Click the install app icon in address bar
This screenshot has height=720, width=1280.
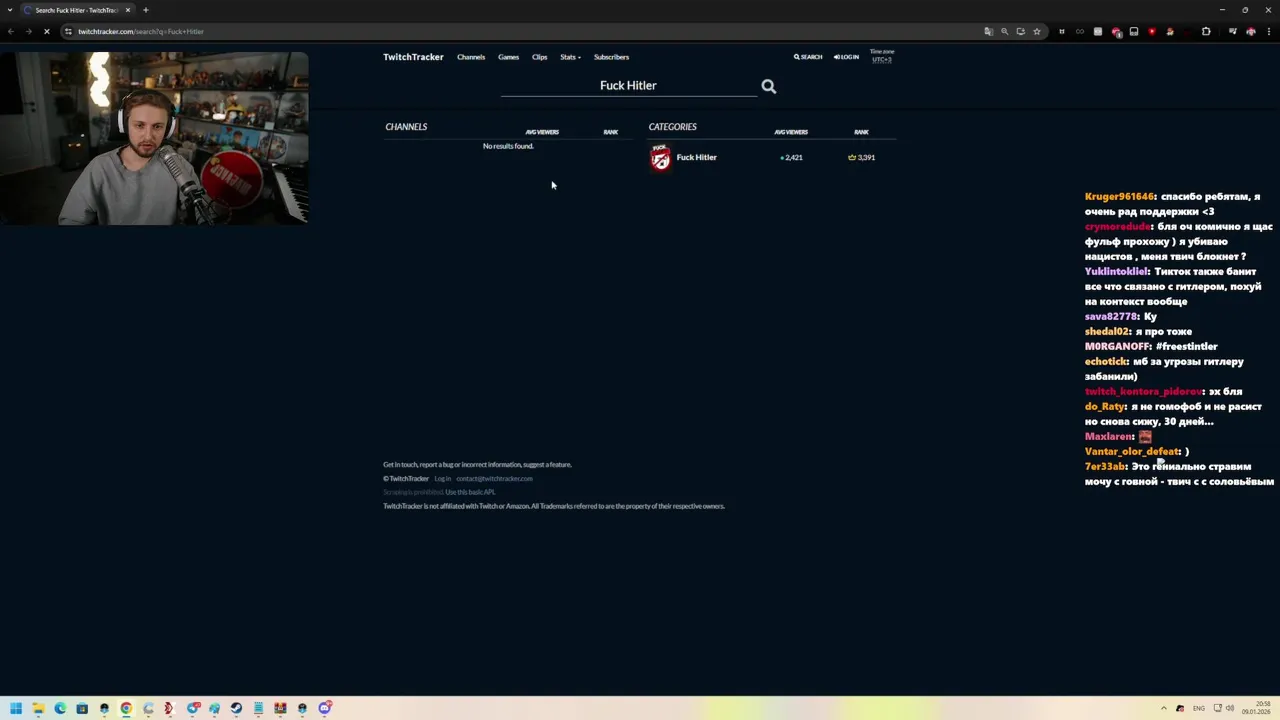[1021, 31]
